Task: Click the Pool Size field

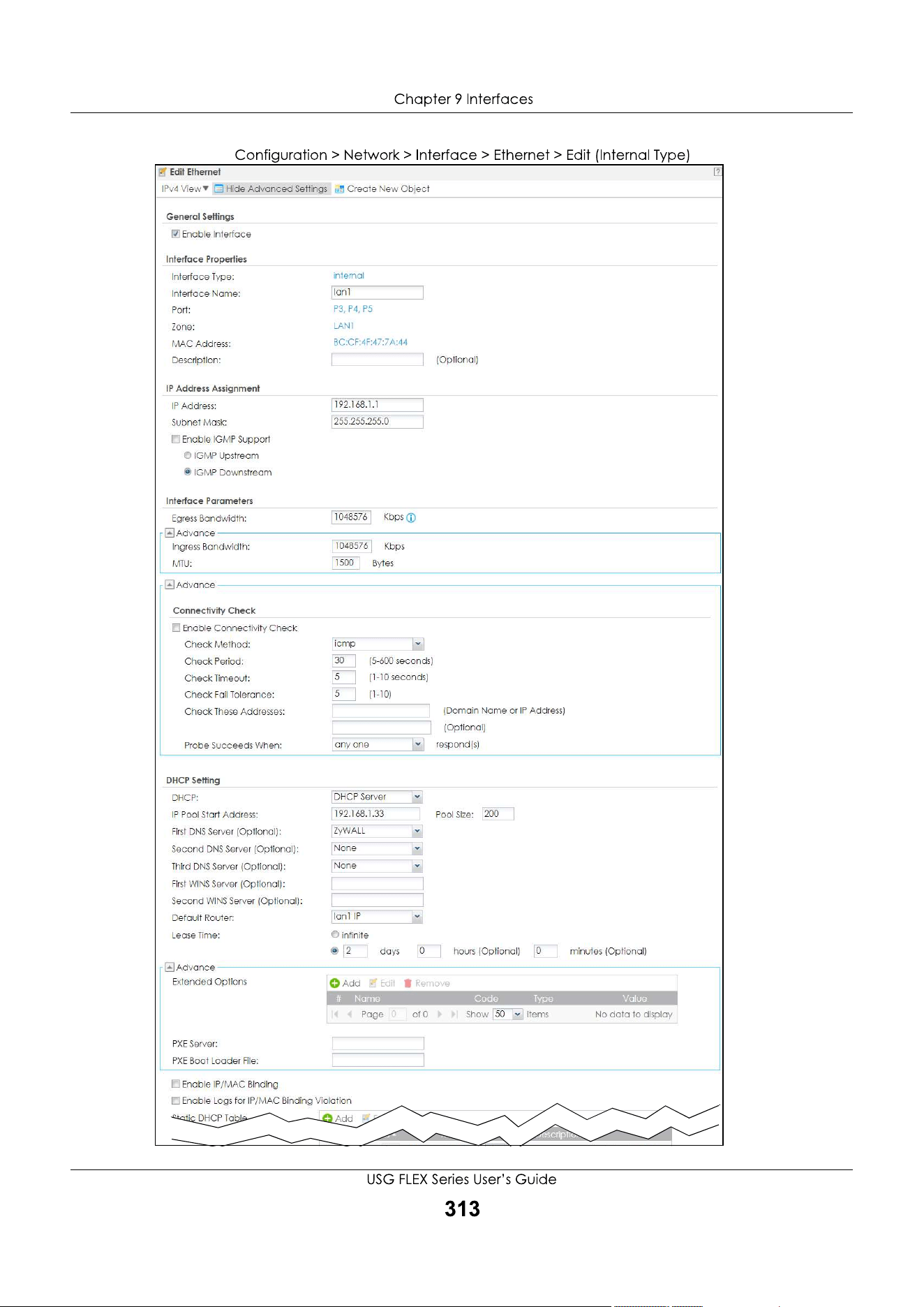Action: [498, 814]
